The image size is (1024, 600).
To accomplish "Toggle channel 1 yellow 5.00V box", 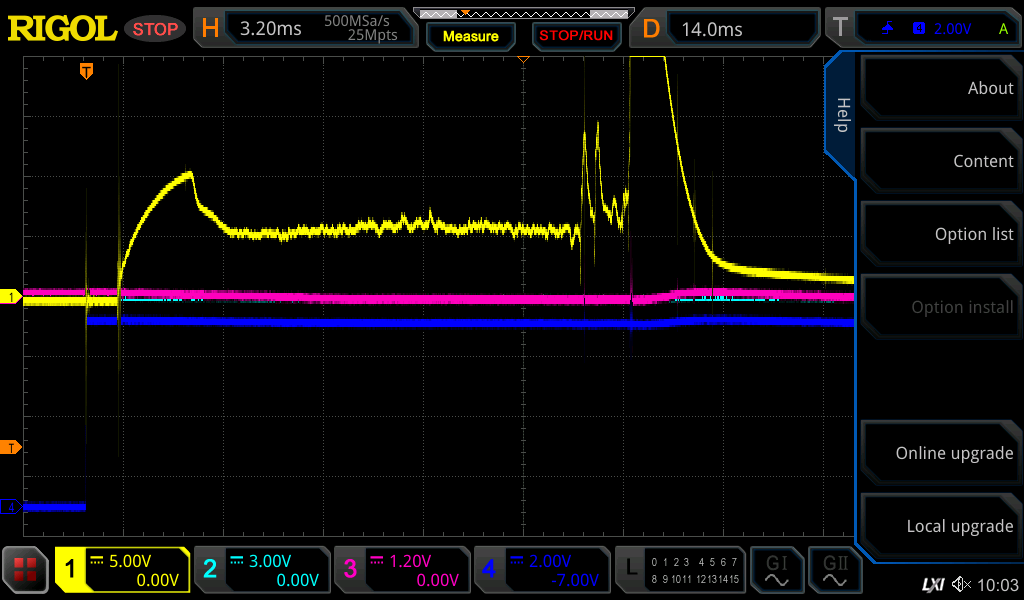I will coord(123,570).
